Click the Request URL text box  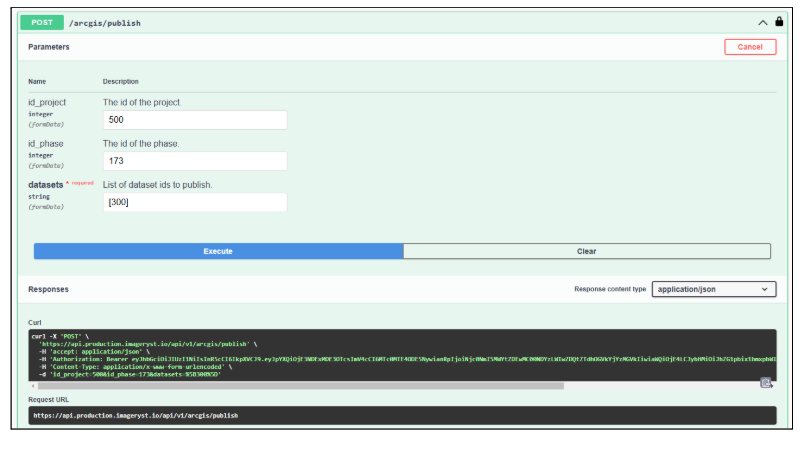tap(402, 416)
